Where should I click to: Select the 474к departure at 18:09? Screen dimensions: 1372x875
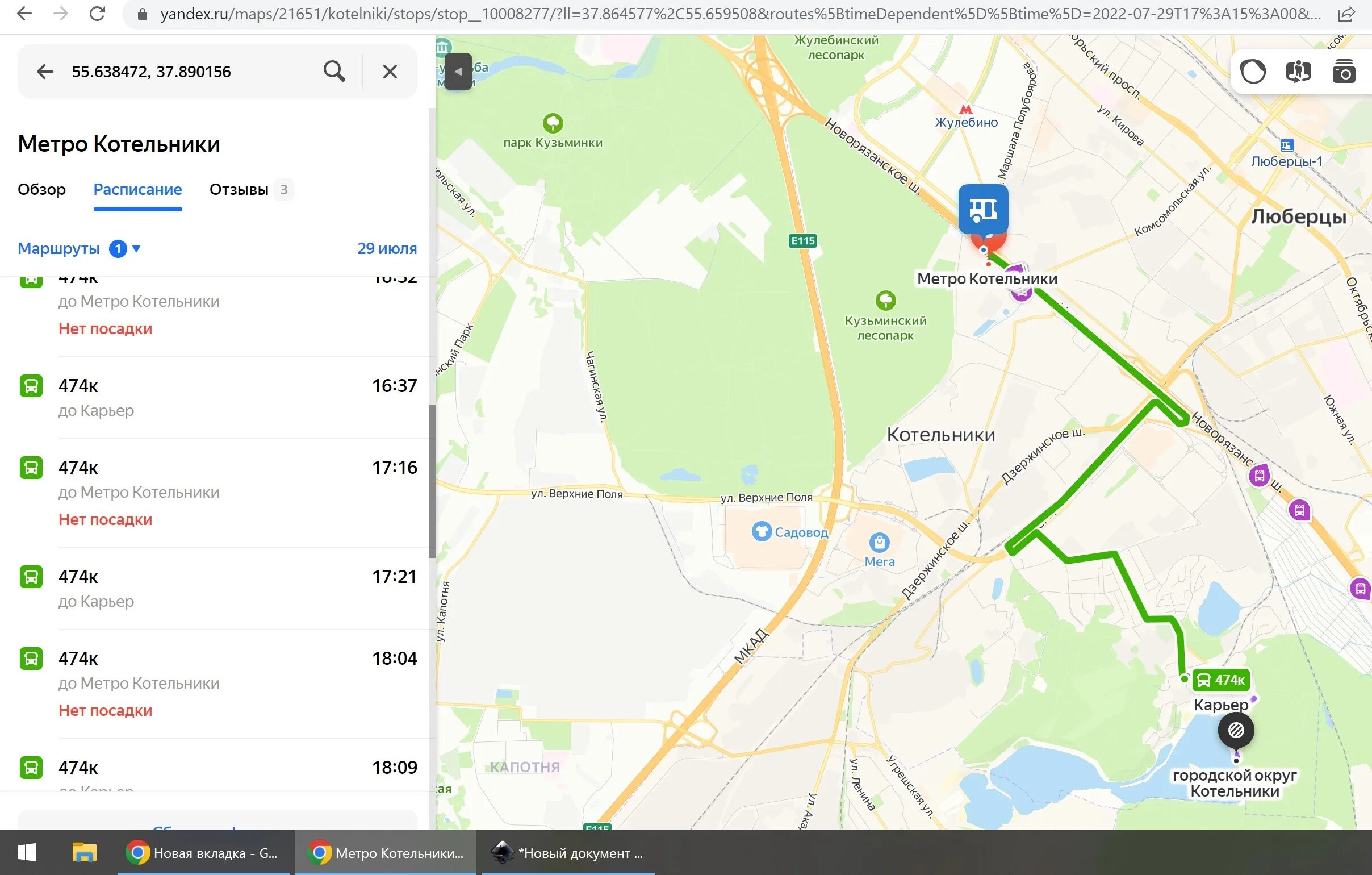[218, 766]
